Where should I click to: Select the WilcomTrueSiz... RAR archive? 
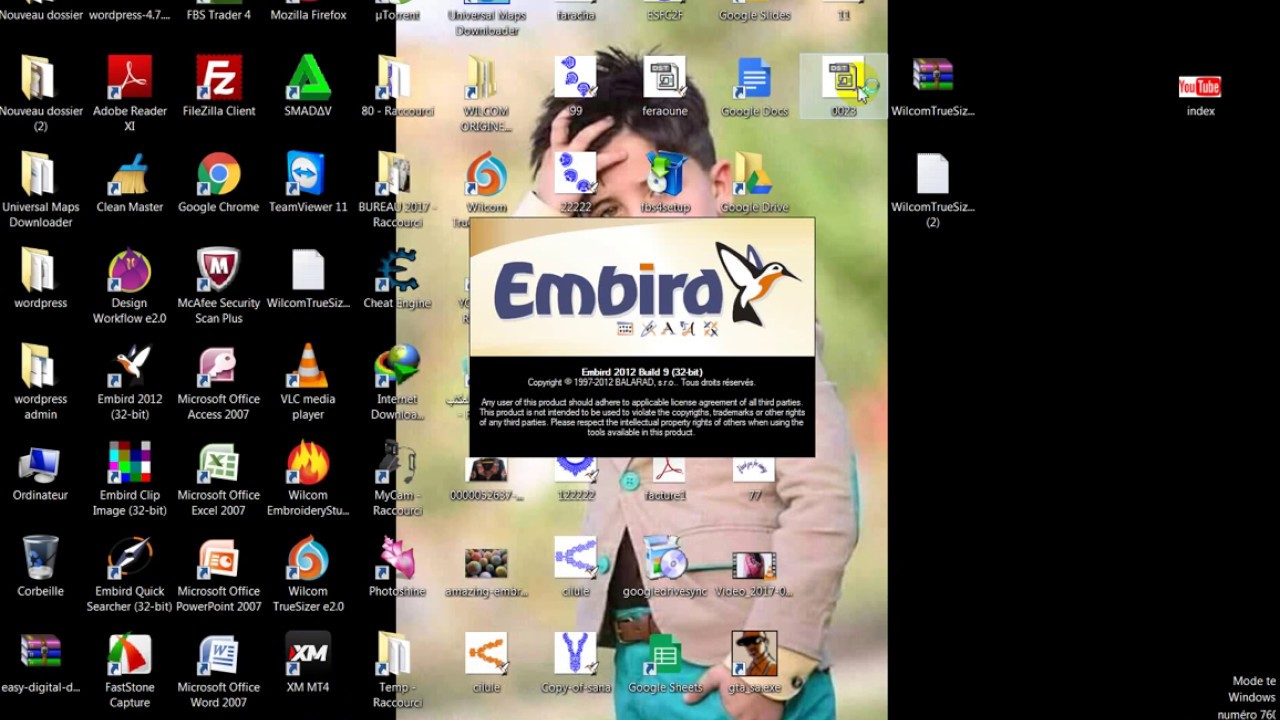(x=932, y=87)
